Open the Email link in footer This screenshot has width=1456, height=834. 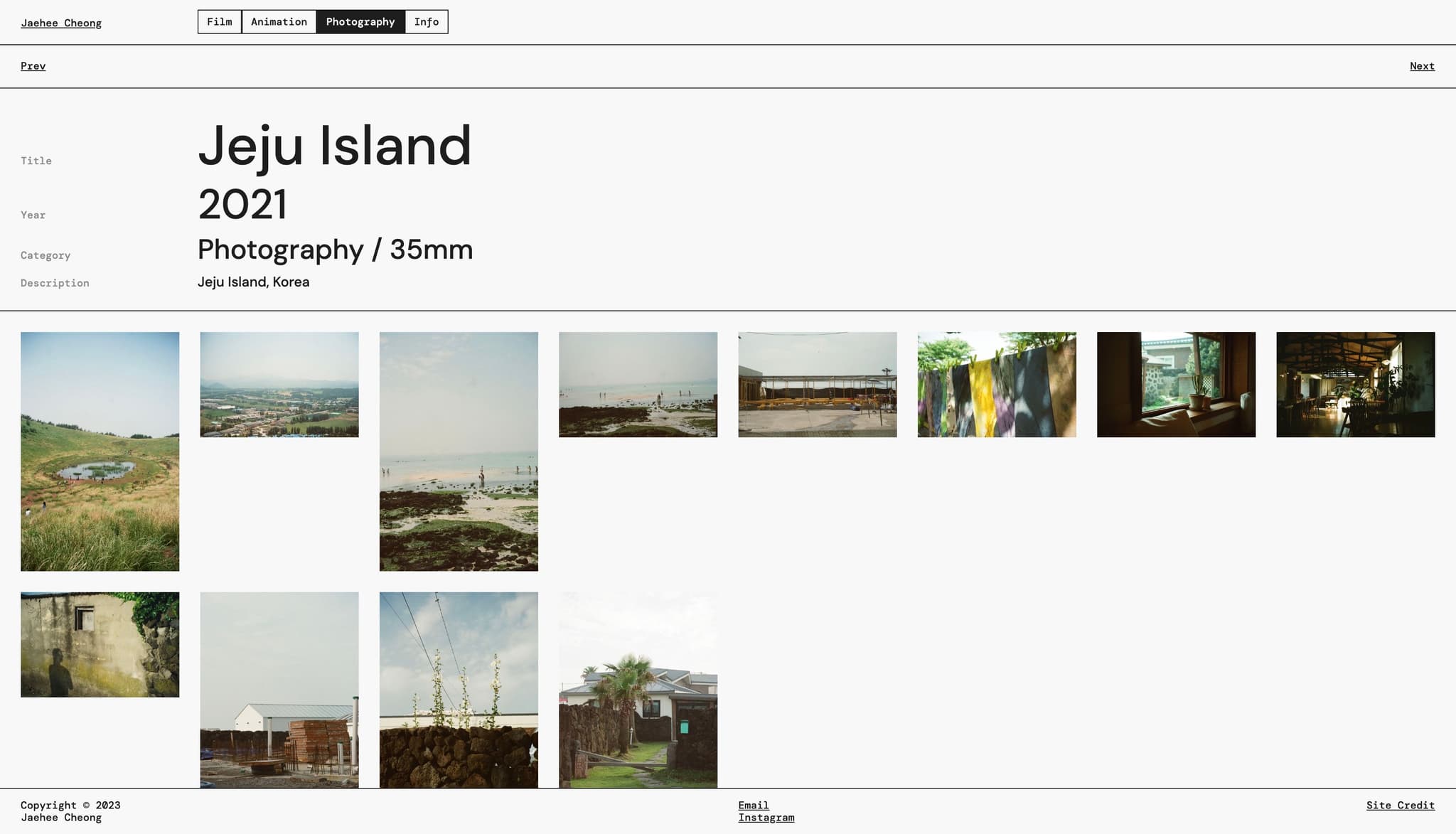pyautogui.click(x=753, y=805)
